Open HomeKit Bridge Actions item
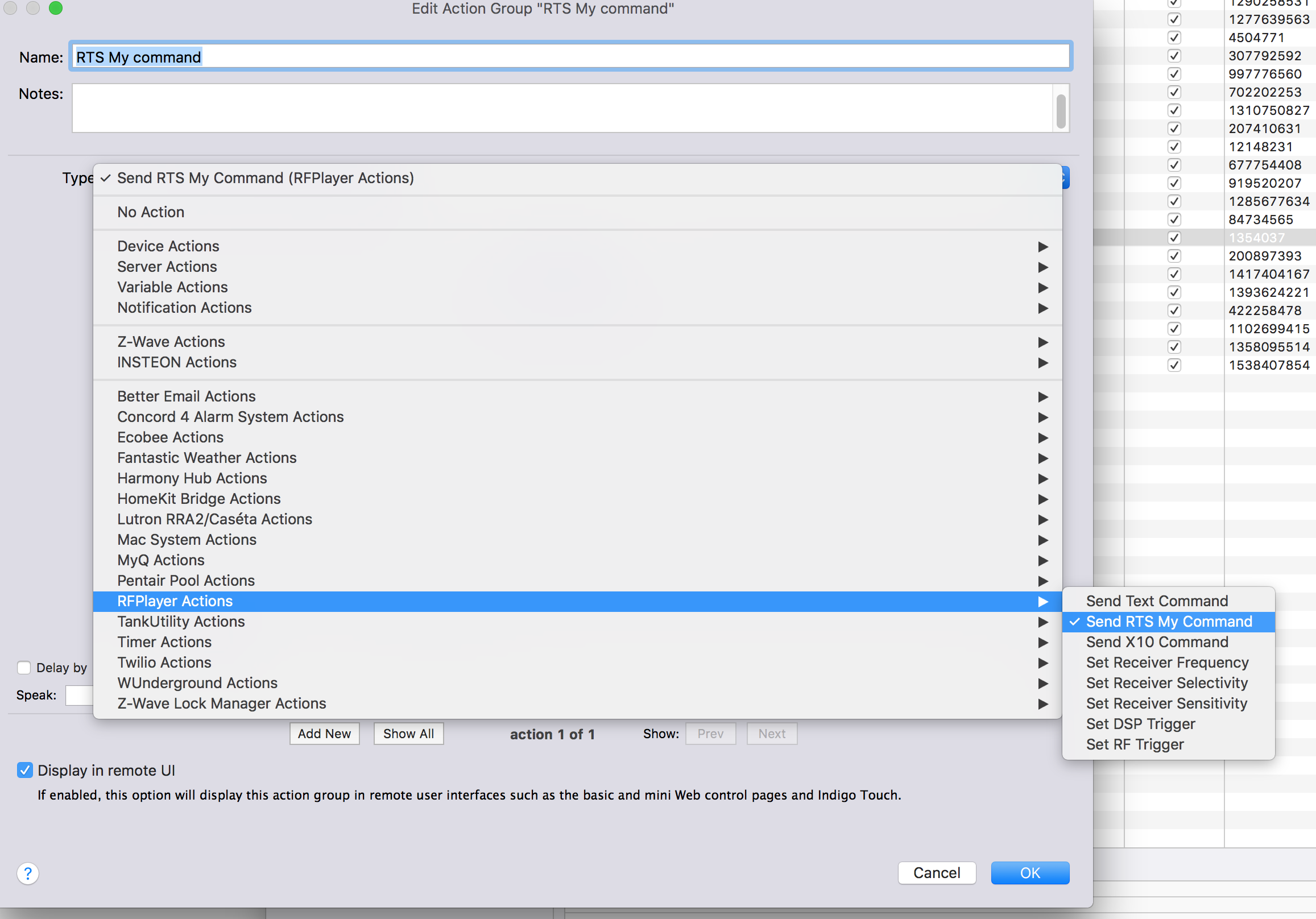This screenshot has width=1316, height=919. (578, 499)
